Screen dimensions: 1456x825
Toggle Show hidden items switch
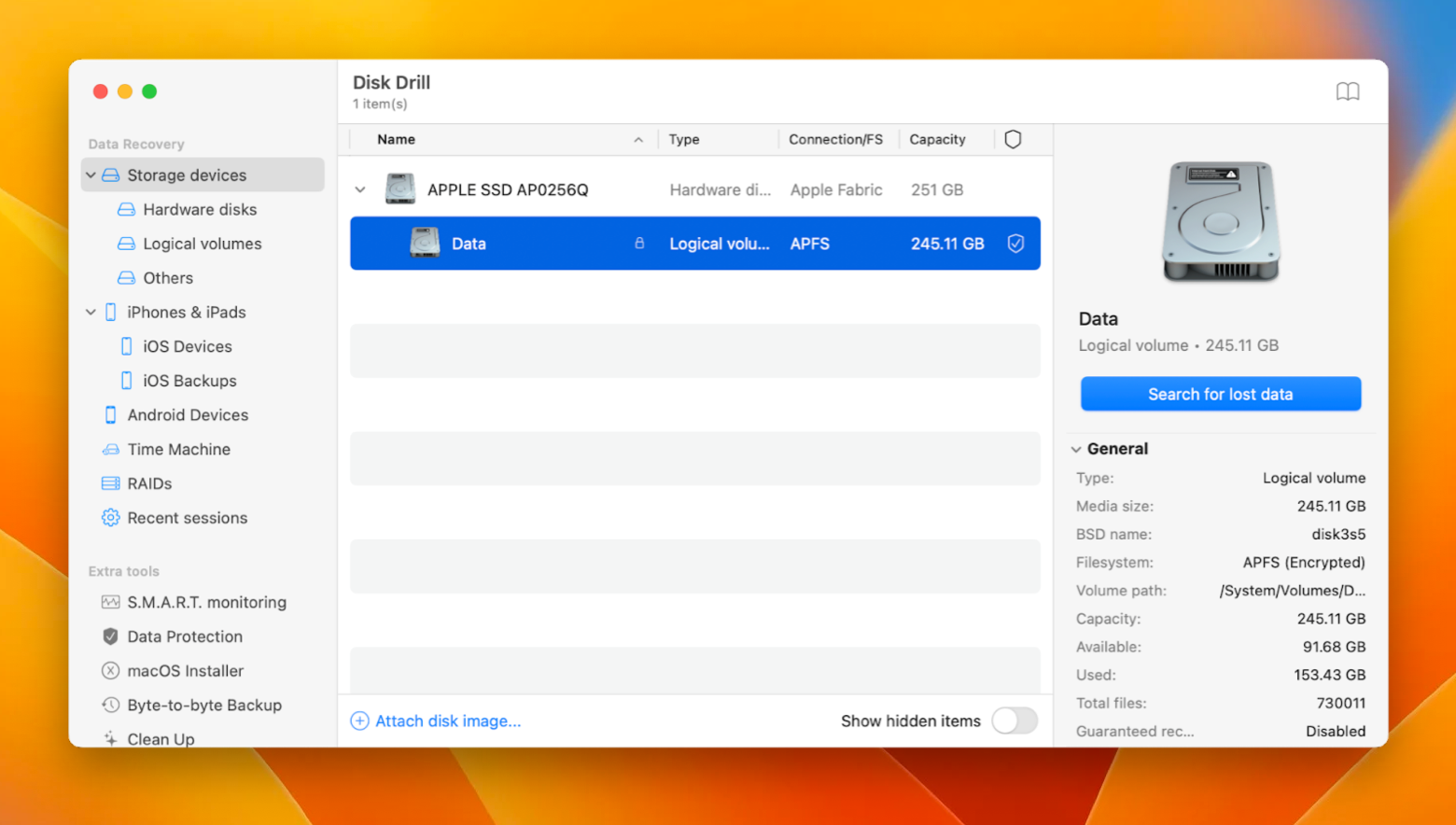(x=1015, y=720)
